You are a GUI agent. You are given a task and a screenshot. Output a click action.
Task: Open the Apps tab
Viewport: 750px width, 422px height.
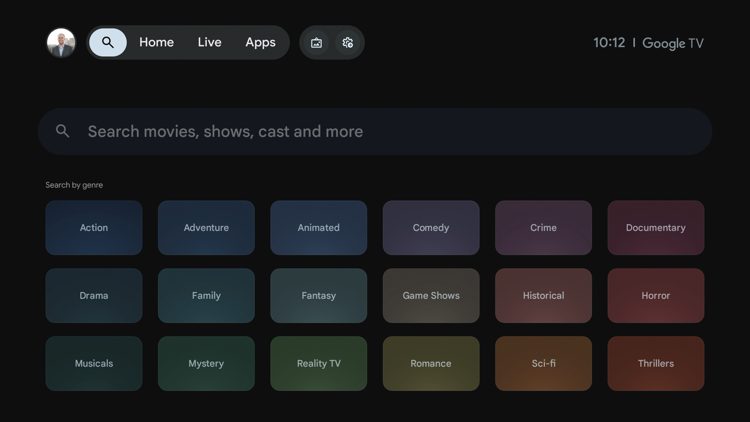[260, 42]
